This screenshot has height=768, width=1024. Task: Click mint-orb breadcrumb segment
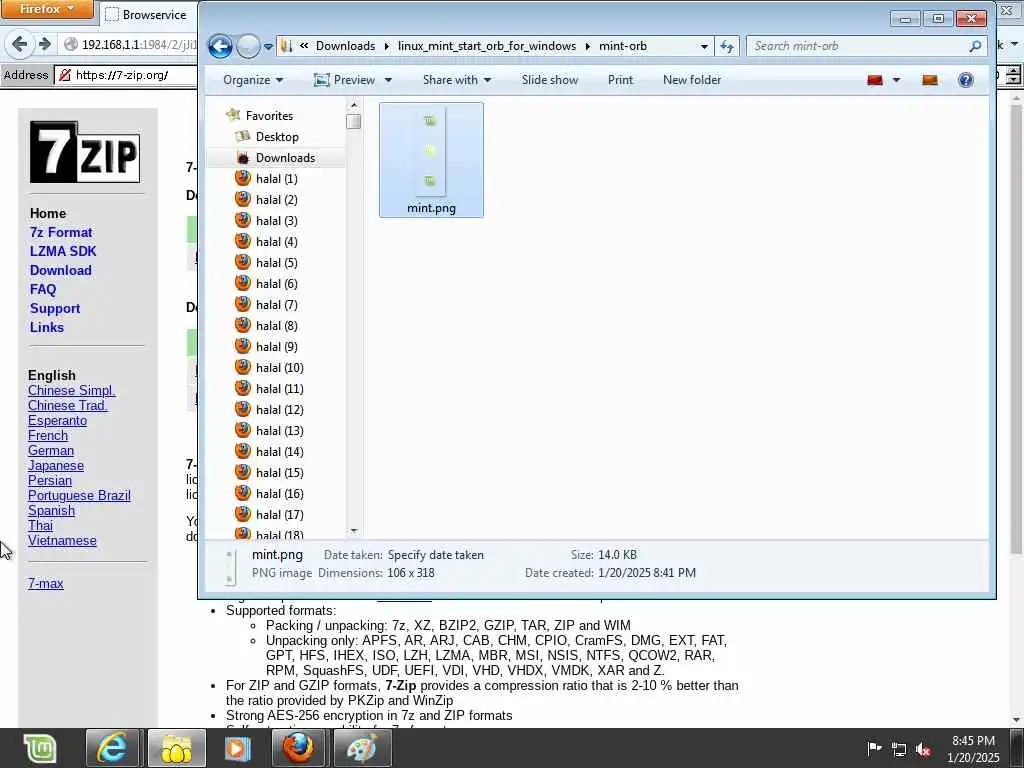[x=622, y=46]
